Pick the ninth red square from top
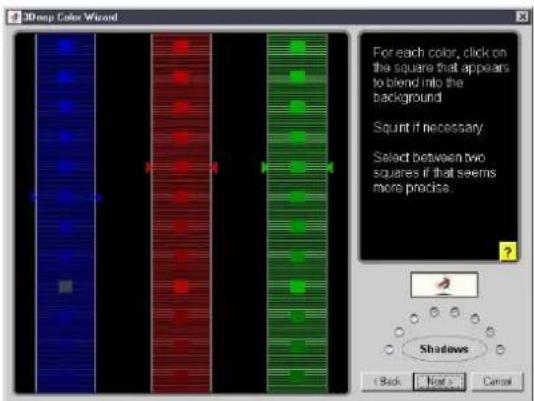Viewport: 534px width, 401px height. pyautogui.click(x=182, y=287)
